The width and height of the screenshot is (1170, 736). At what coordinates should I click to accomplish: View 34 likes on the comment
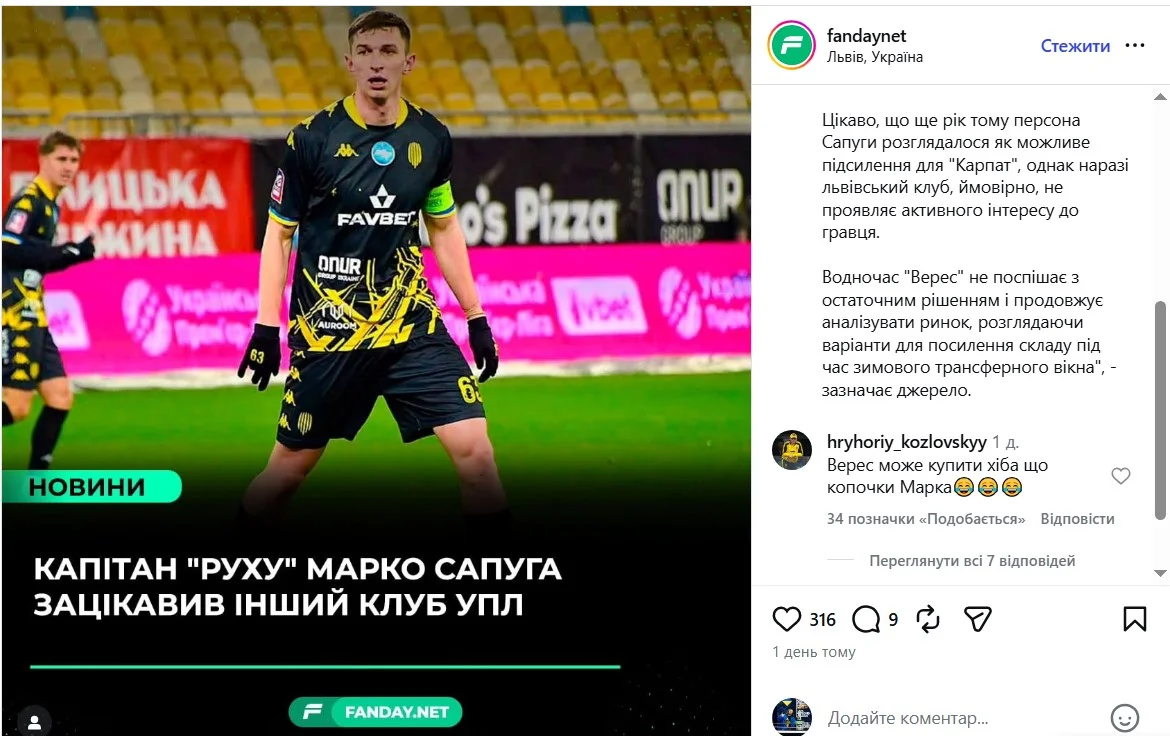pos(925,519)
